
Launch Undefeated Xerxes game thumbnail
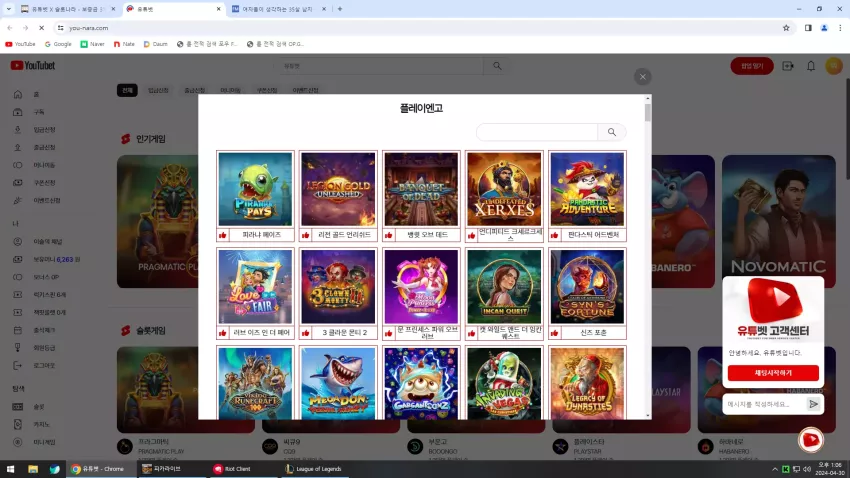point(504,189)
